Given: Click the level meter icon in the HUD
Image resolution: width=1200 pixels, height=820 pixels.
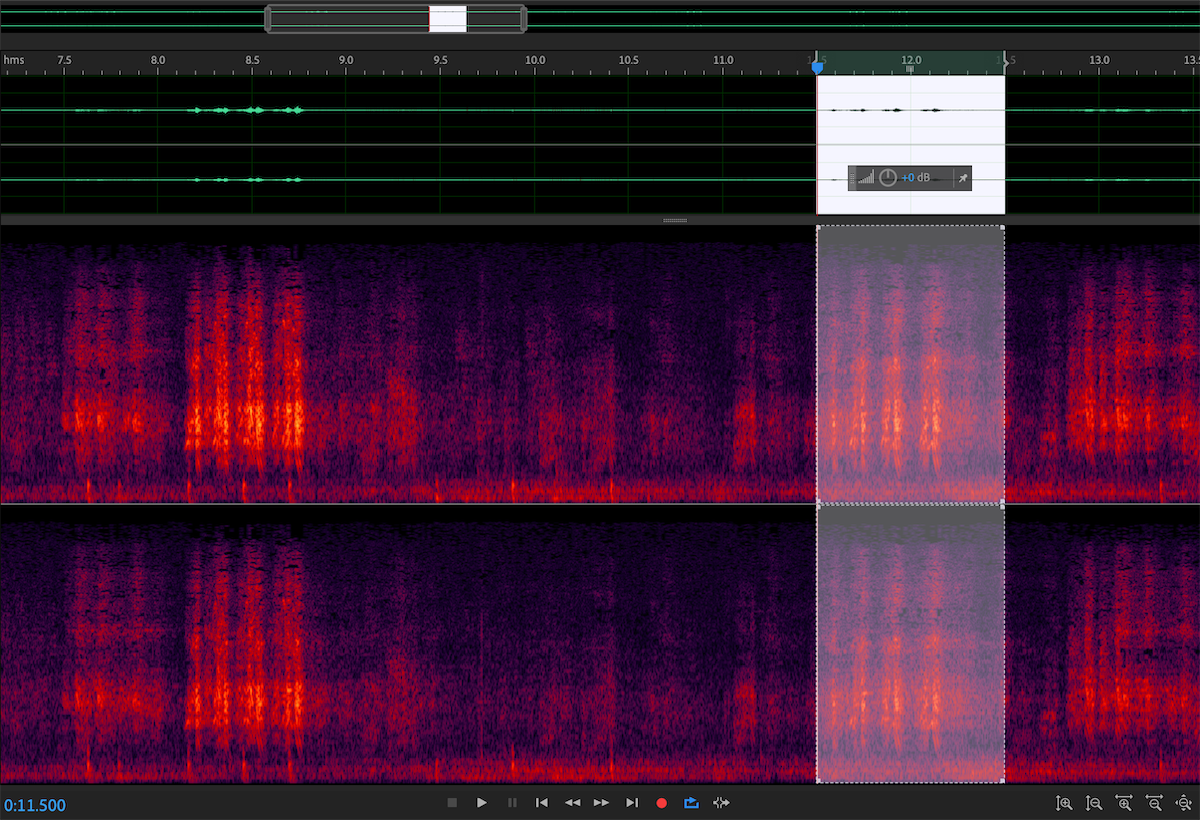Looking at the screenshot, I should click(x=866, y=179).
